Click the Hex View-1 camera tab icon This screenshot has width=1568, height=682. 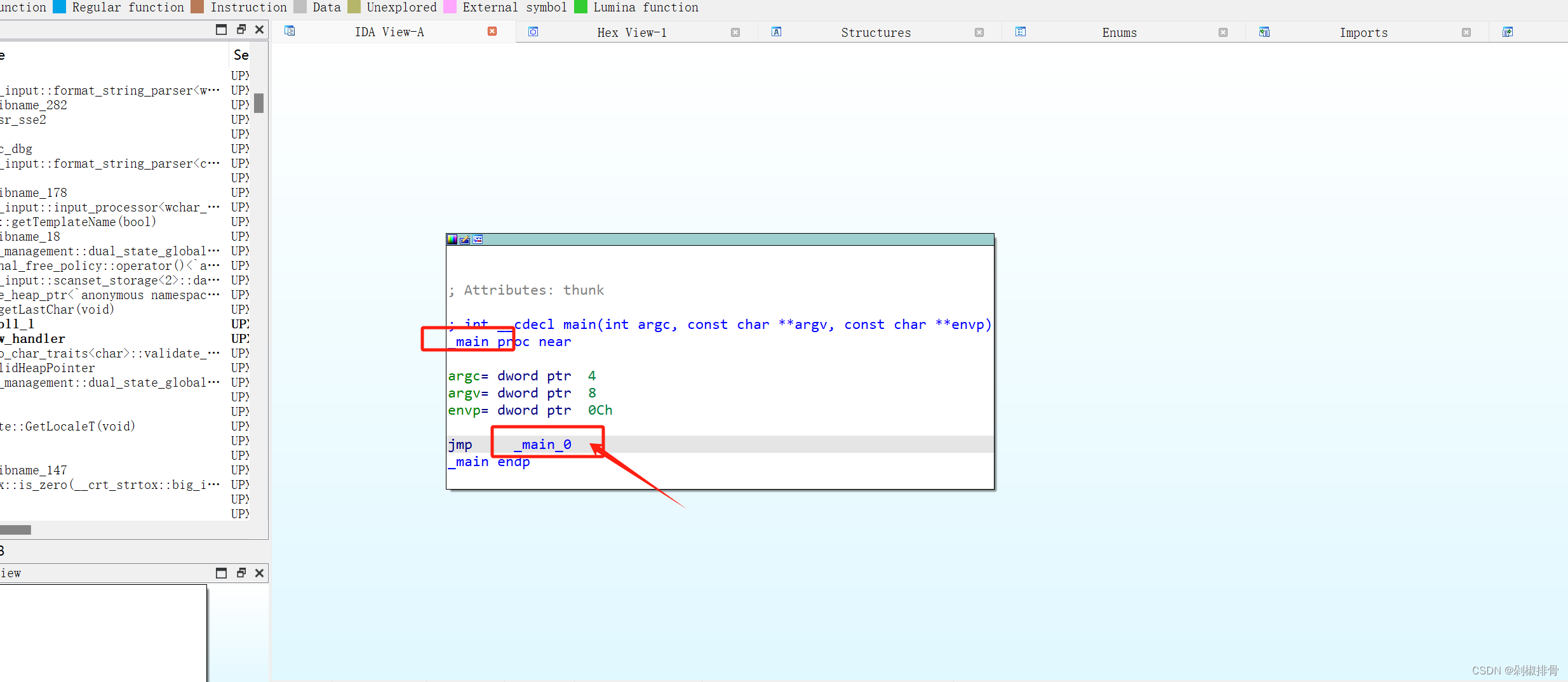(x=533, y=32)
